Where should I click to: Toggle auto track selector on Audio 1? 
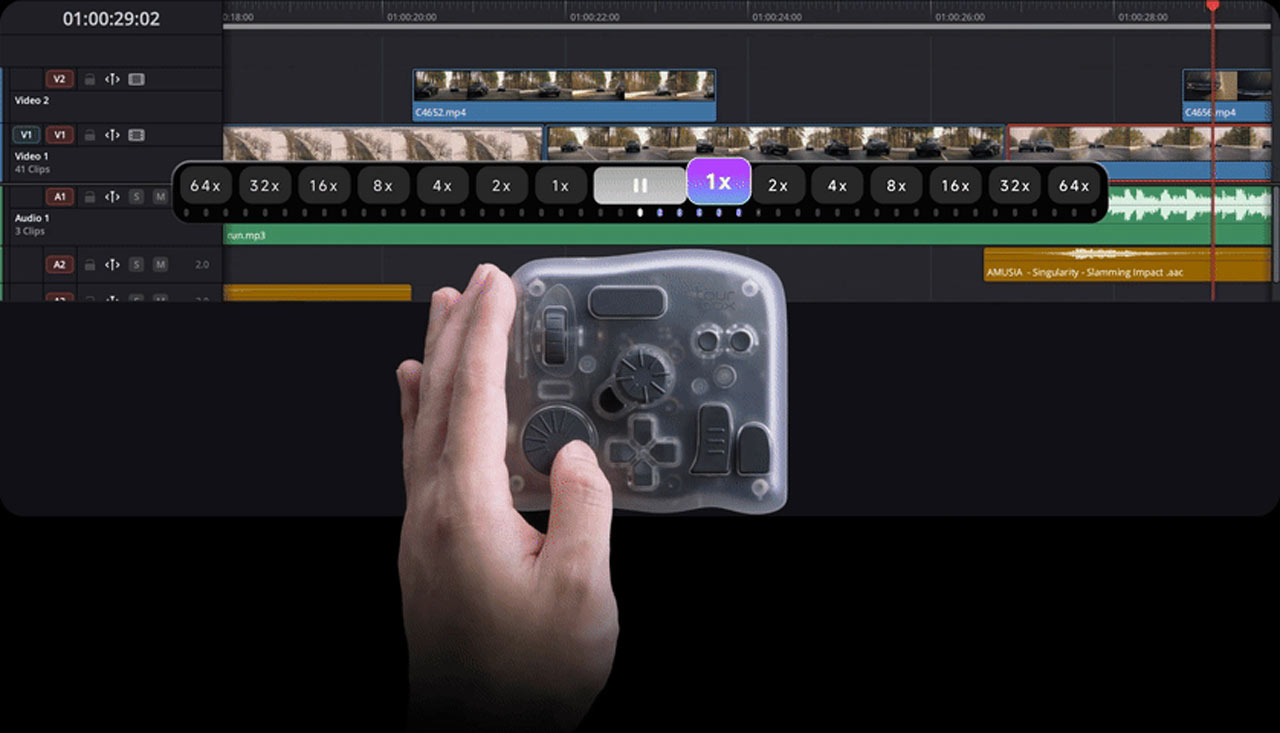point(112,197)
